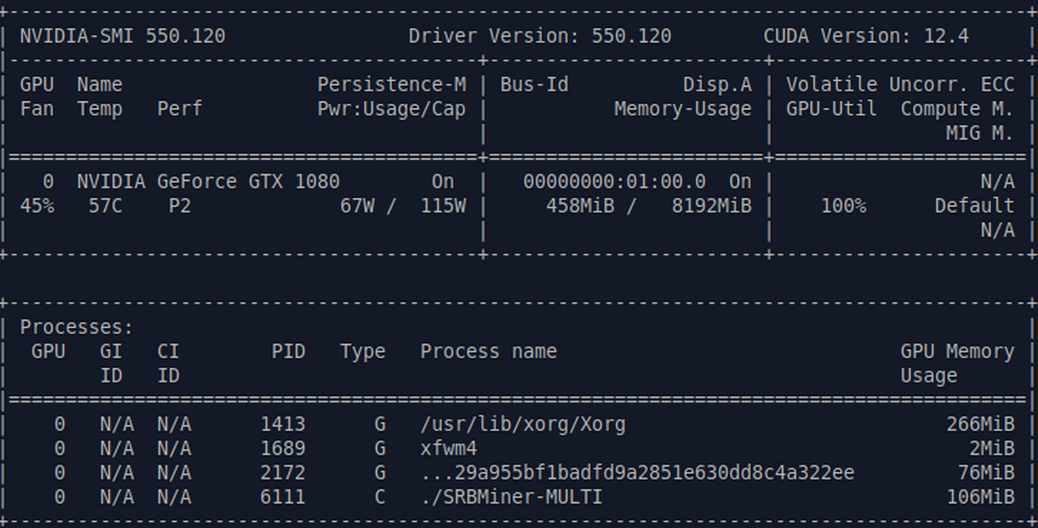Screen dimensions: 1038x528
Task: Click the NVIDIA-SMI 550.120 version text
Action: (122, 36)
